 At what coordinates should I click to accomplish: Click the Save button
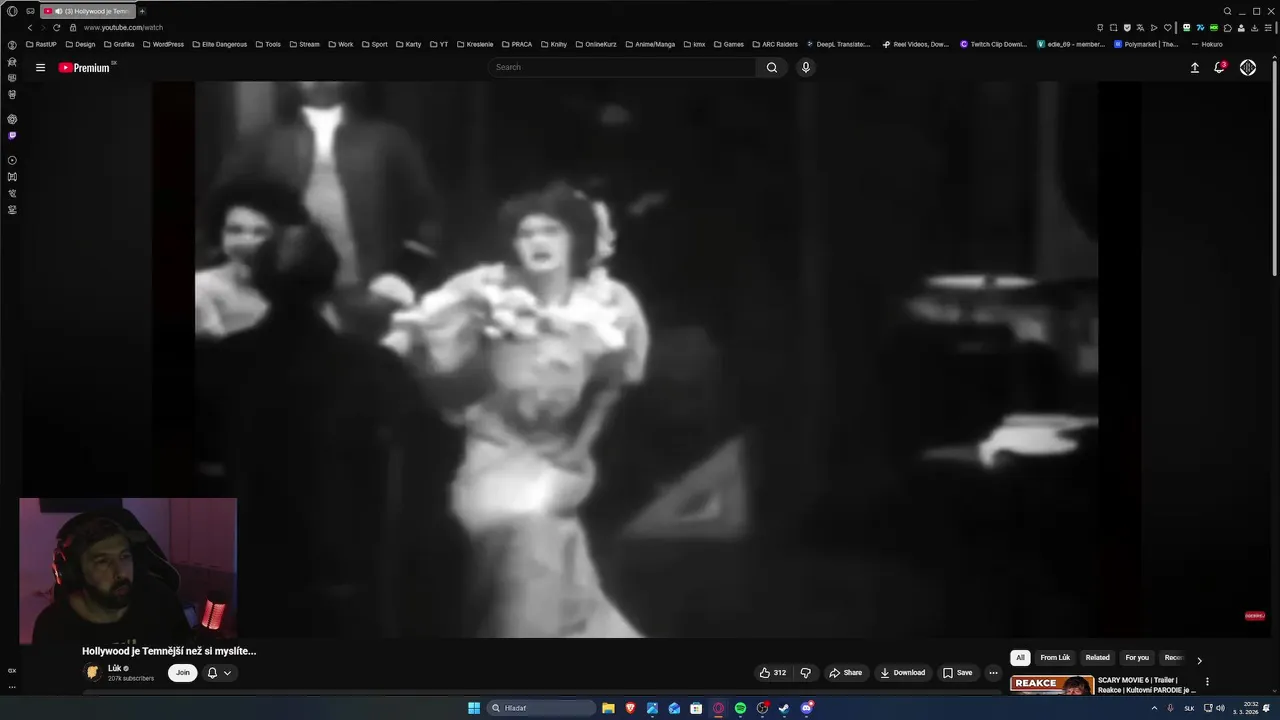pyautogui.click(x=957, y=673)
